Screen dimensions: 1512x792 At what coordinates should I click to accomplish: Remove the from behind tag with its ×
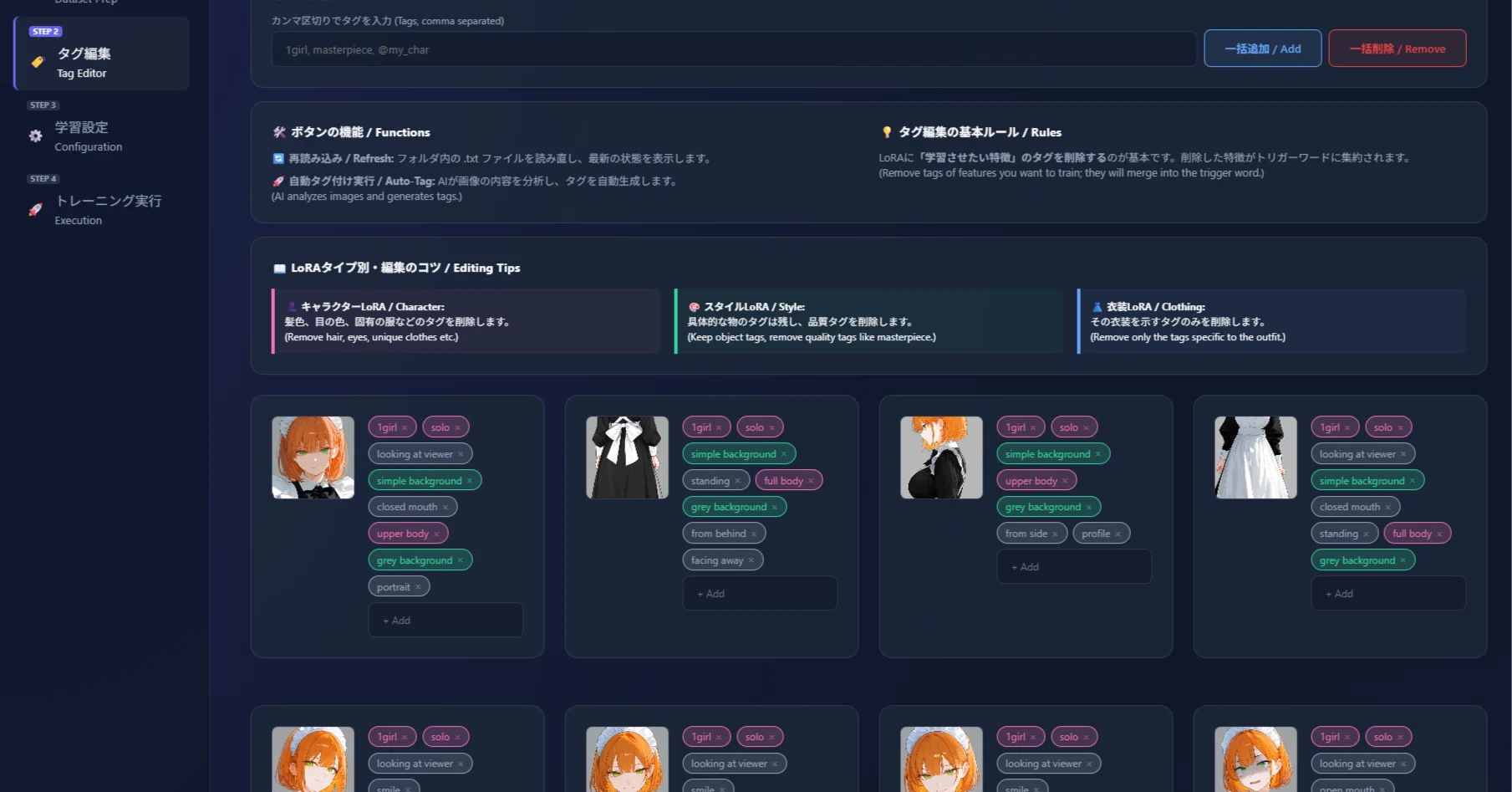pos(754,534)
